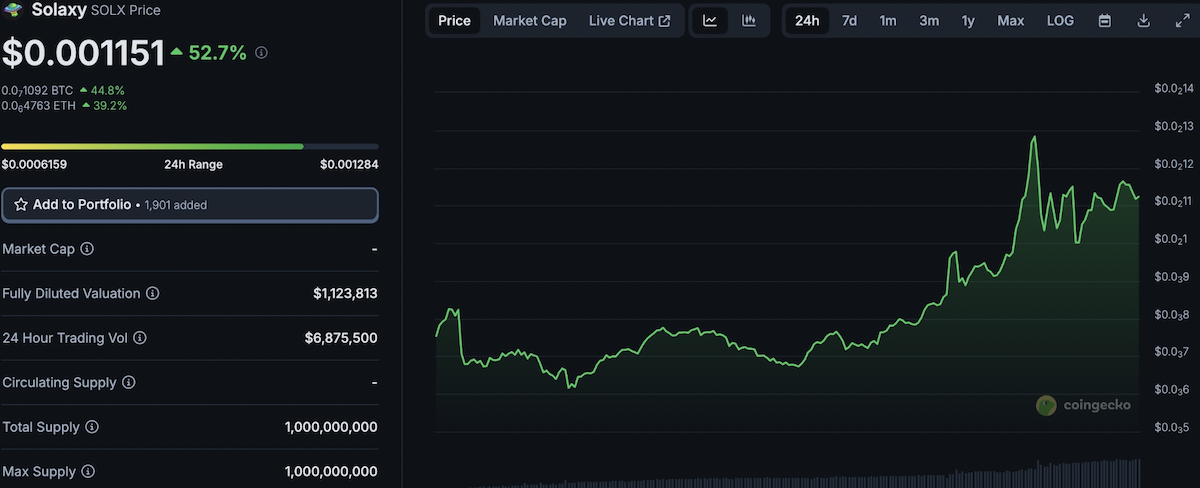This screenshot has height=488, width=1200.
Task: Click the Max Supply 1,000,000,000 value
Action: (x=331, y=471)
